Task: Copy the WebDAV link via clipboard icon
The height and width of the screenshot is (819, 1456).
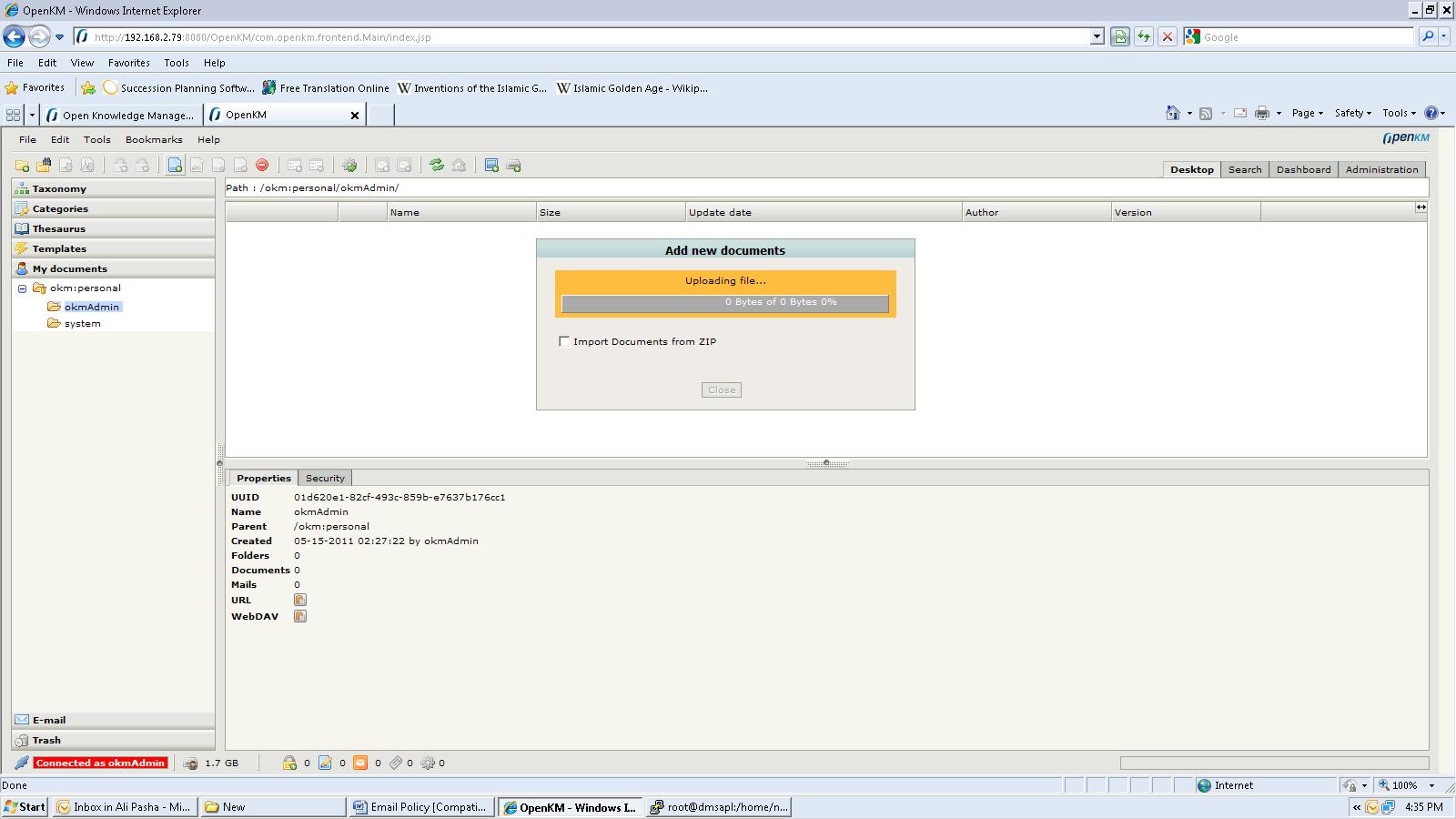Action: (x=300, y=616)
